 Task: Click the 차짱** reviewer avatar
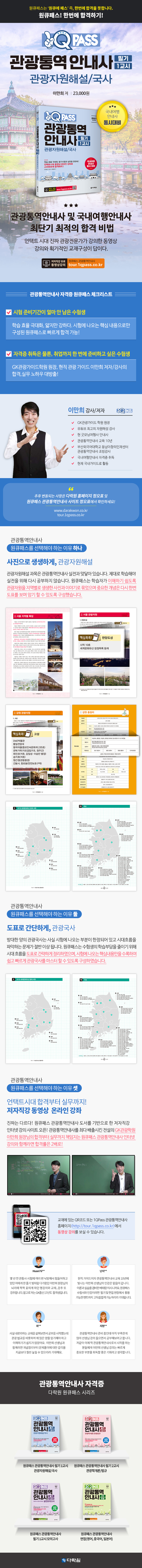click(103, 1317)
